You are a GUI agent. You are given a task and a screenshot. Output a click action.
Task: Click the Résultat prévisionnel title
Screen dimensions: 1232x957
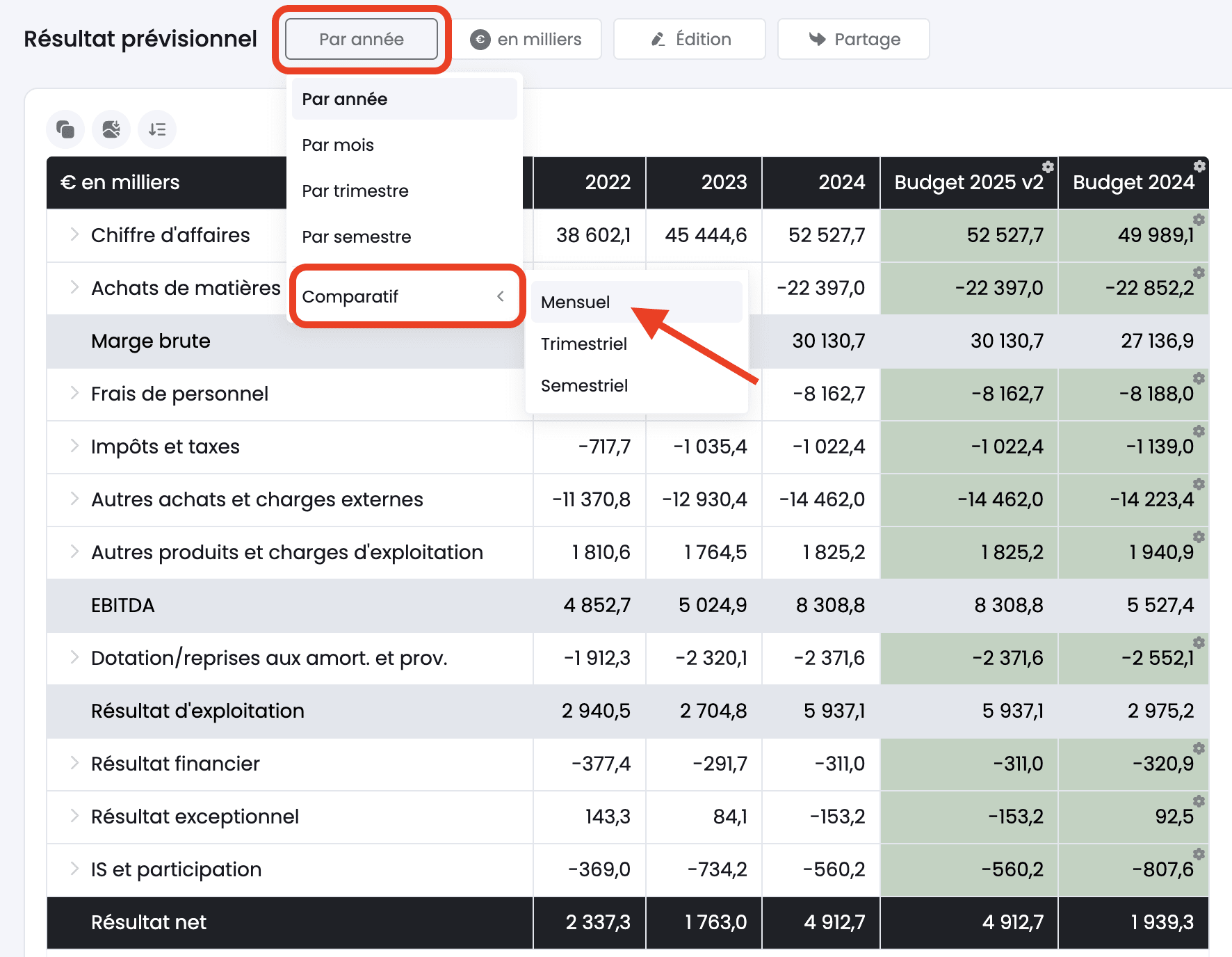(x=140, y=39)
